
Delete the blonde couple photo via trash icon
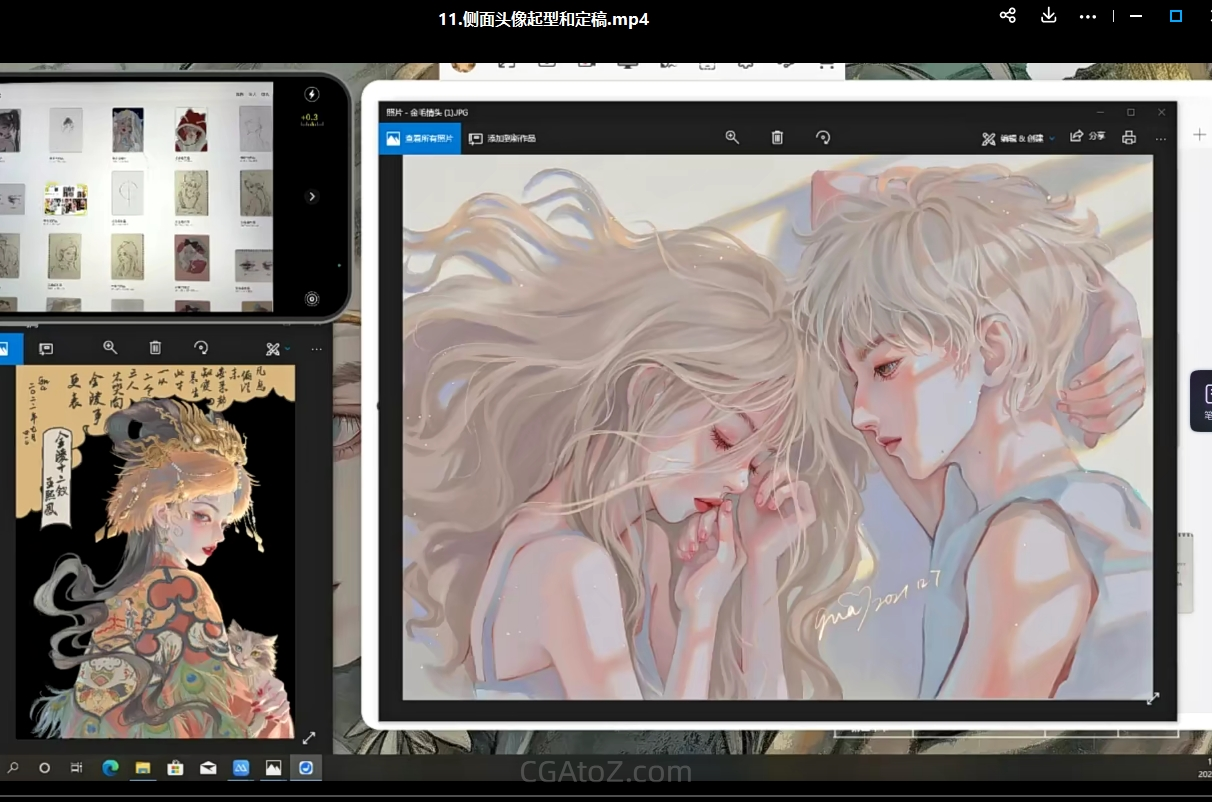tap(777, 138)
